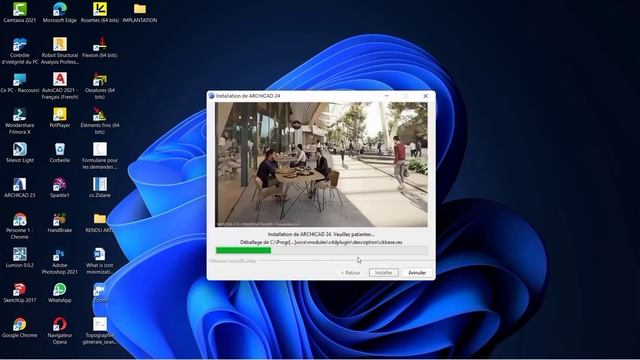Viewport: 640px width, 360px height.
Task: Select the Adobe Photoshop 2021 icon
Action: [x=60, y=261]
